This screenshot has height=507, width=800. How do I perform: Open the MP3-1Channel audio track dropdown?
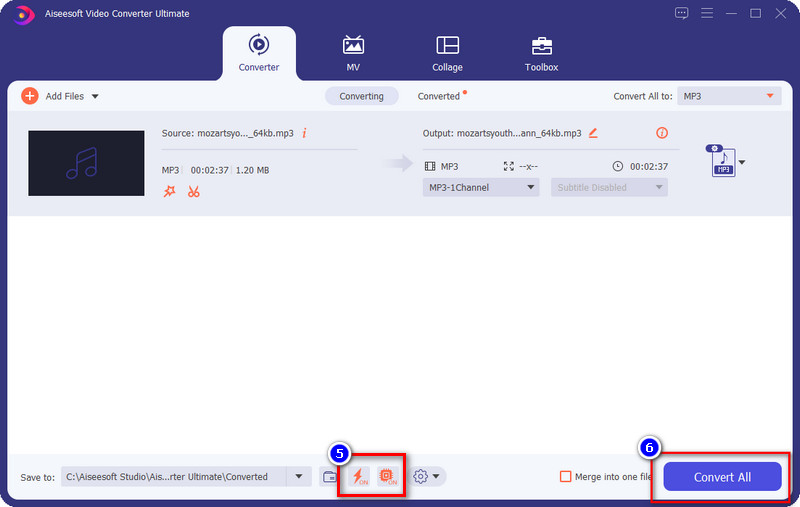click(x=481, y=187)
